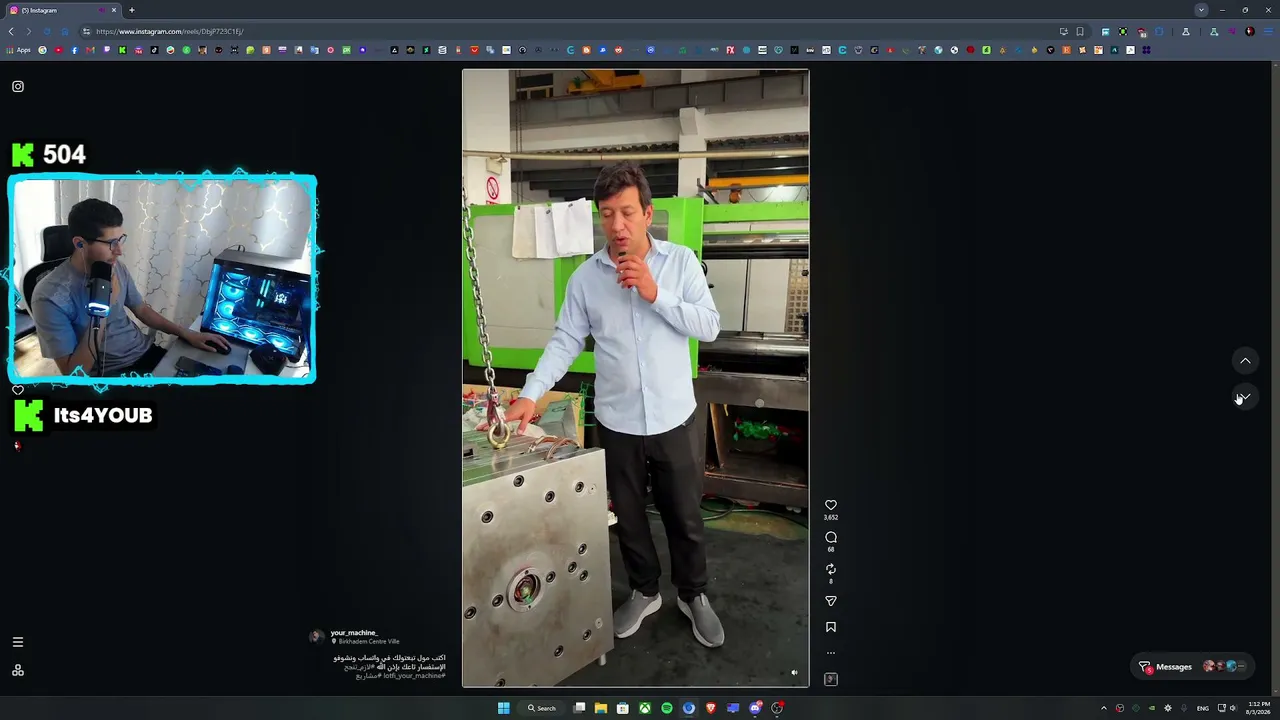Open the Instagram apps icon below the menu
The height and width of the screenshot is (720, 1280).
(x=17, y=670)
